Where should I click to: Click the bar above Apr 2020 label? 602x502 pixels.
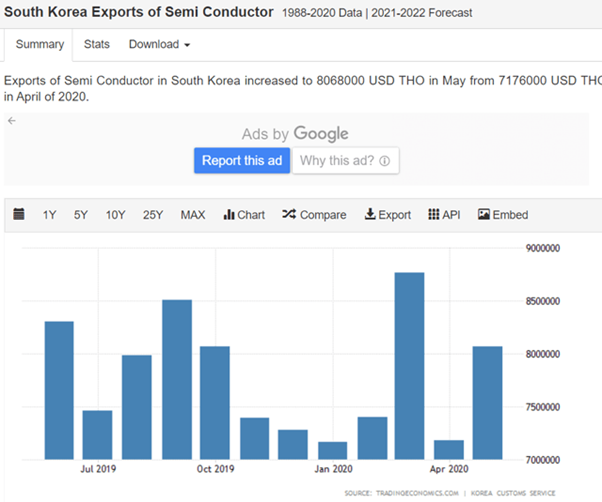tap(449, 450)
